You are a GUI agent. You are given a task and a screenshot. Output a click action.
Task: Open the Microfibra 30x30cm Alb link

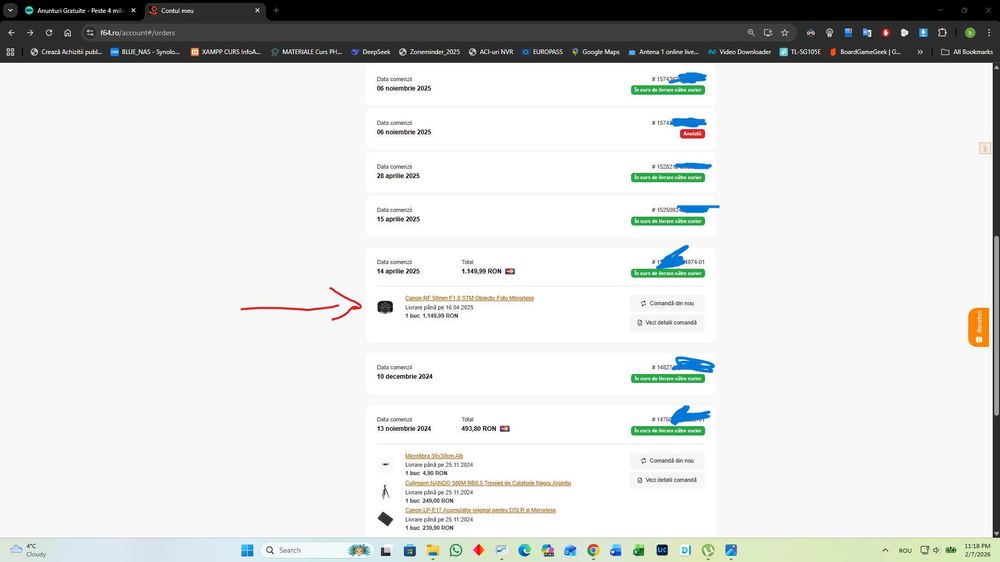click(x=434, y=456)
